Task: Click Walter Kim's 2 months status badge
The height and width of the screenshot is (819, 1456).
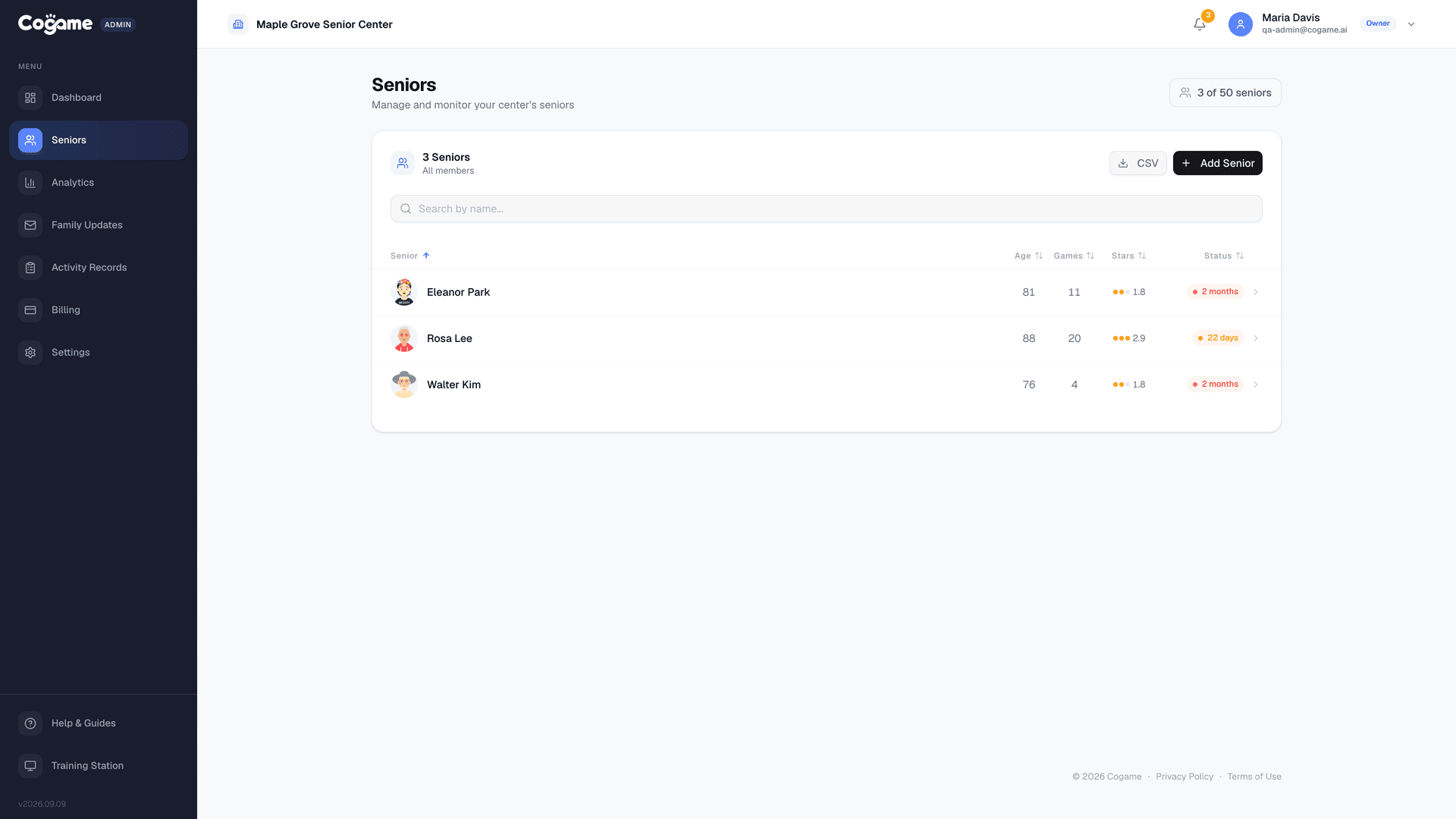Action: coord(1216,384)
